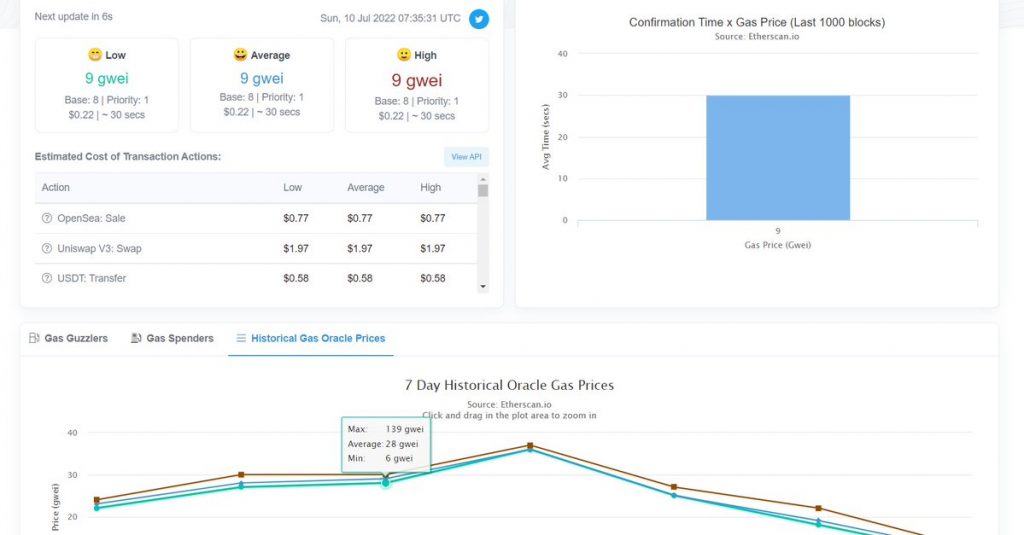Click the first brown square chart marker
Screen dimensions: 1024x535
(x=97, y=500)
